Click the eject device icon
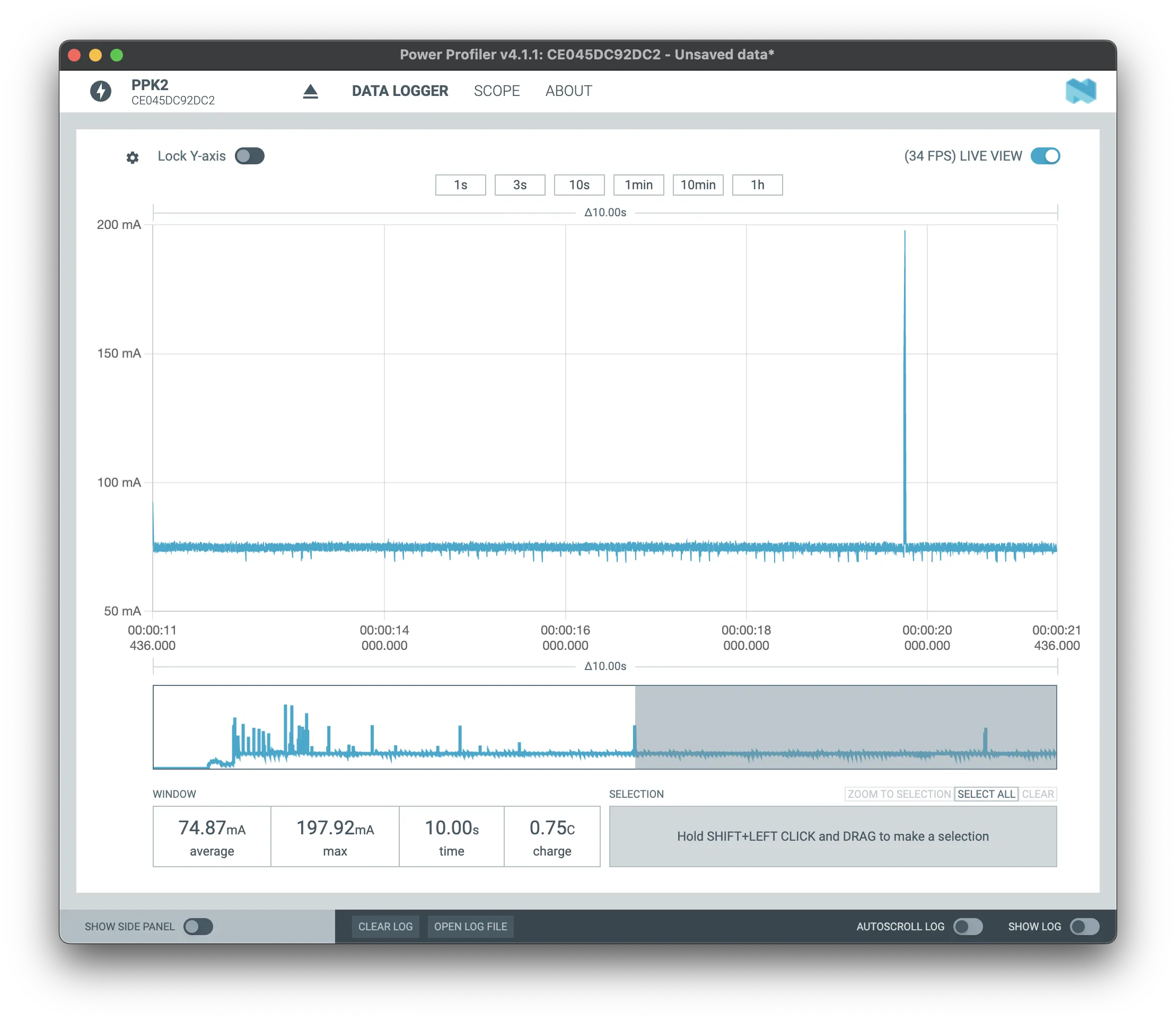The image size is (1176, 1022). coord(310,91)
